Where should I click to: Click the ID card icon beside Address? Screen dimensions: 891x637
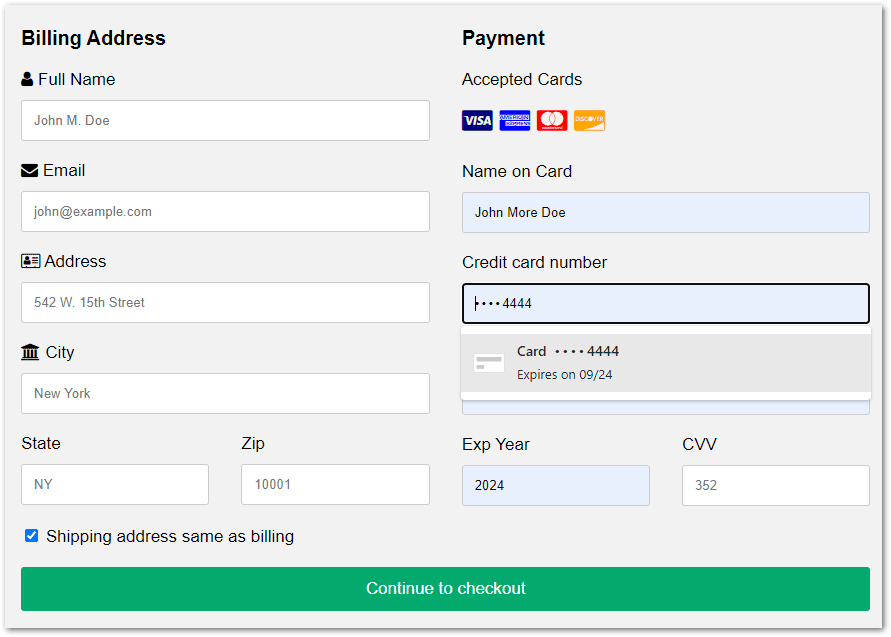click(30, 262)
